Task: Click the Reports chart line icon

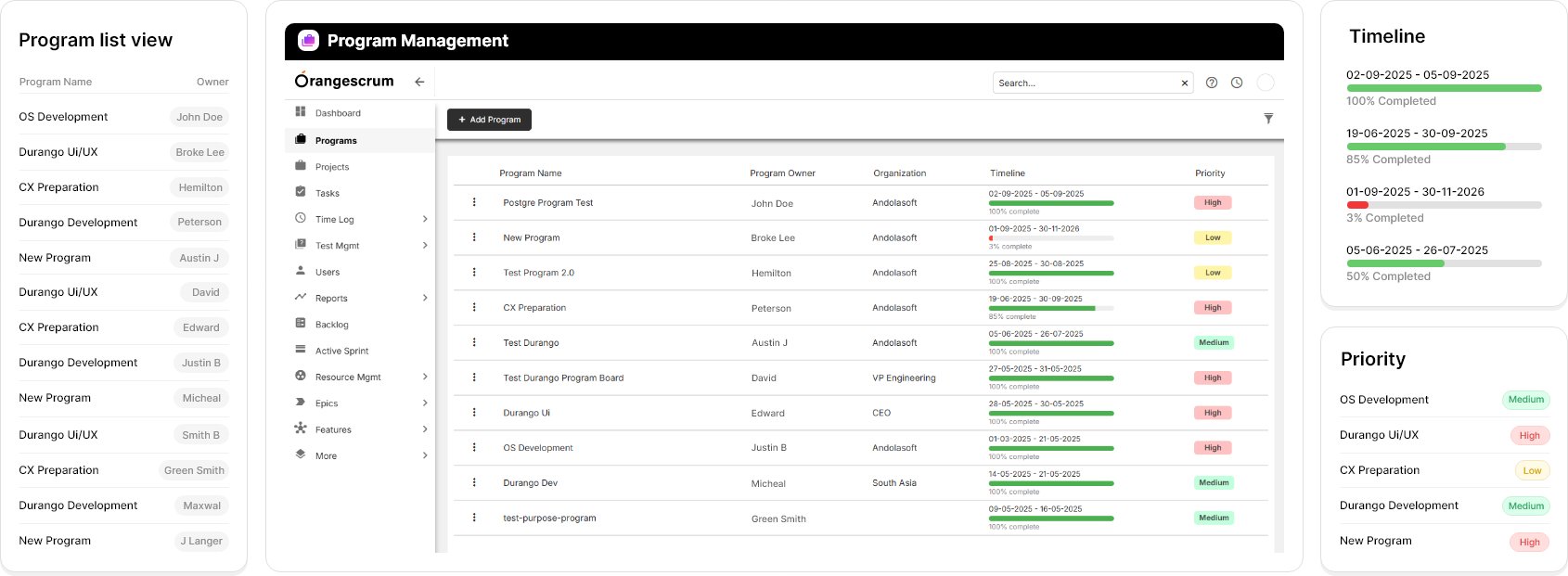Action: (x=301, y=298)
